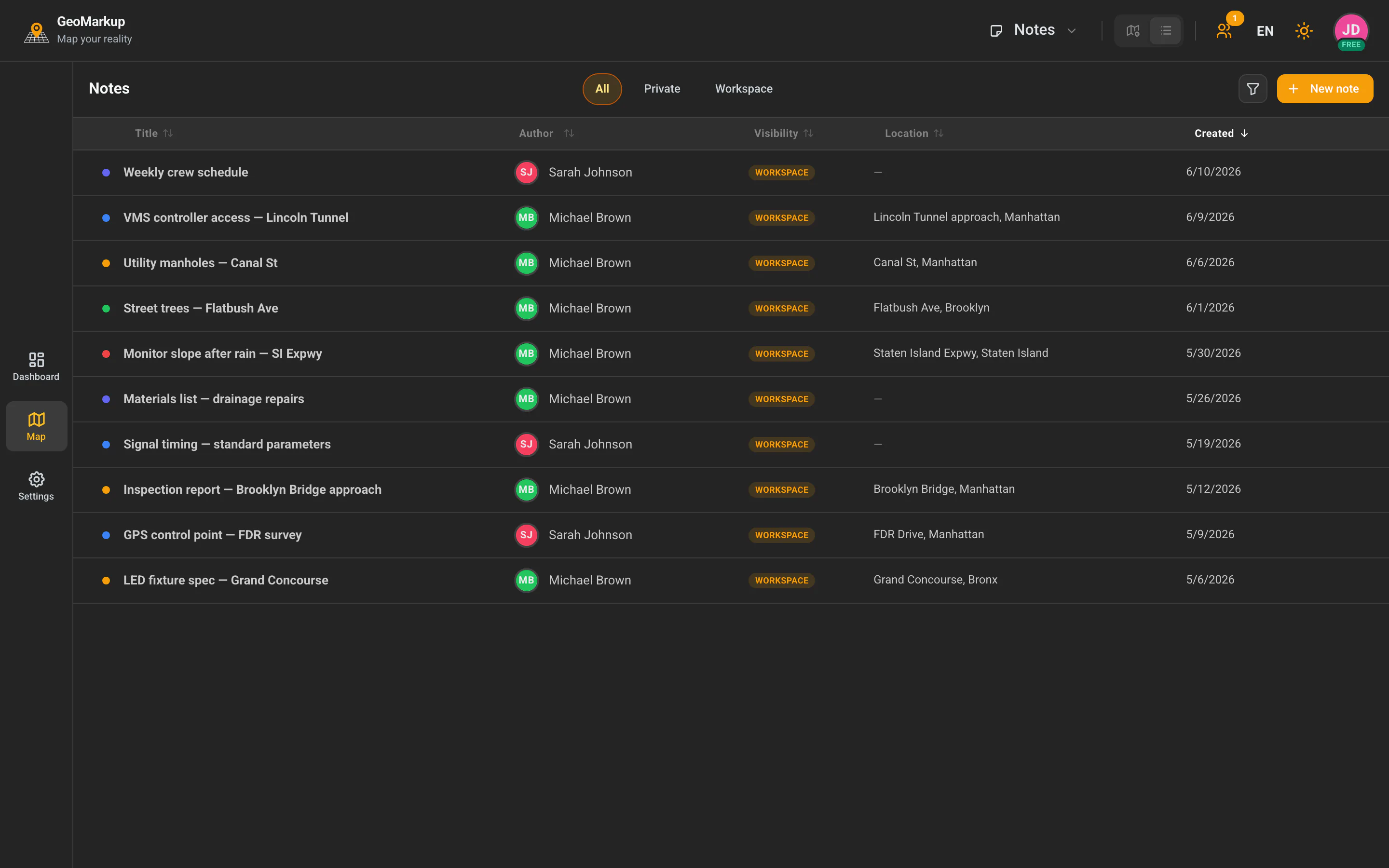This screenshot has width=1389, height=868.
Task: Switch to map view mode
Action: coord(1132,30)
